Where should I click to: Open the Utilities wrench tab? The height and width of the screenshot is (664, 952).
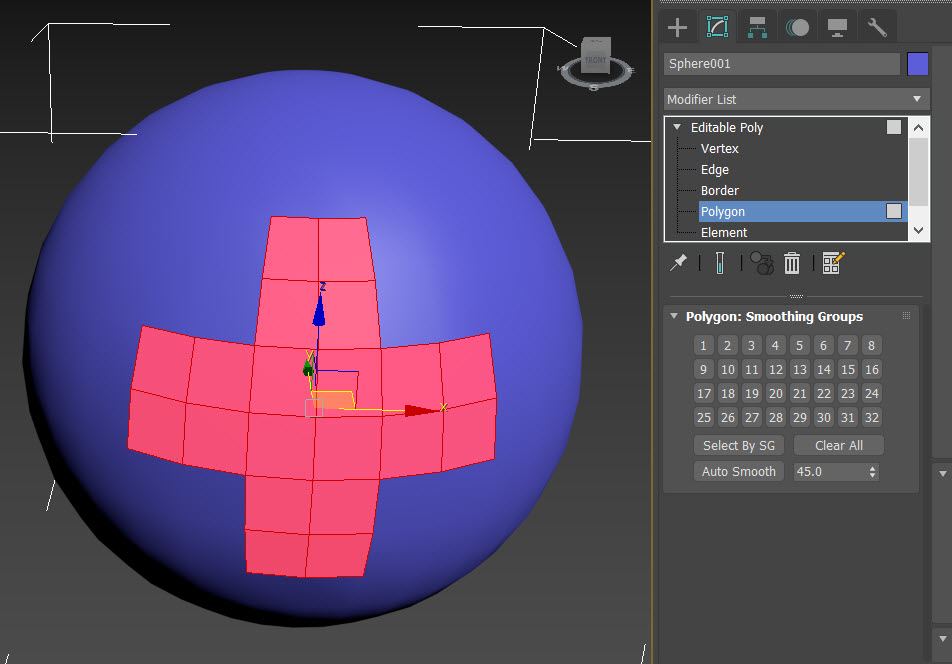click(x=877, y=27)
